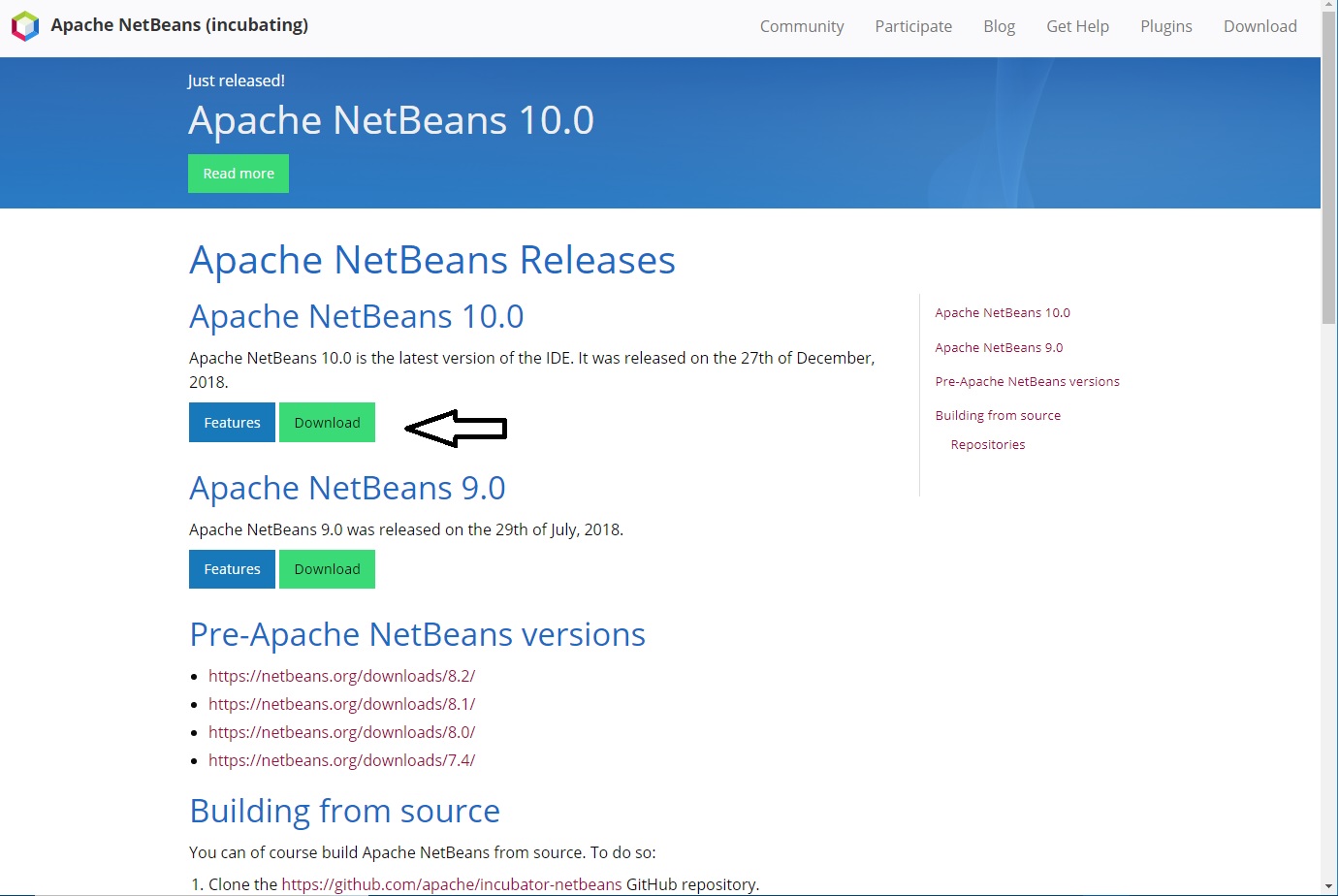This screenshot has width=1339, height=896.
Task: Click the scrollbar down arrow
Action: [1329, 887]
